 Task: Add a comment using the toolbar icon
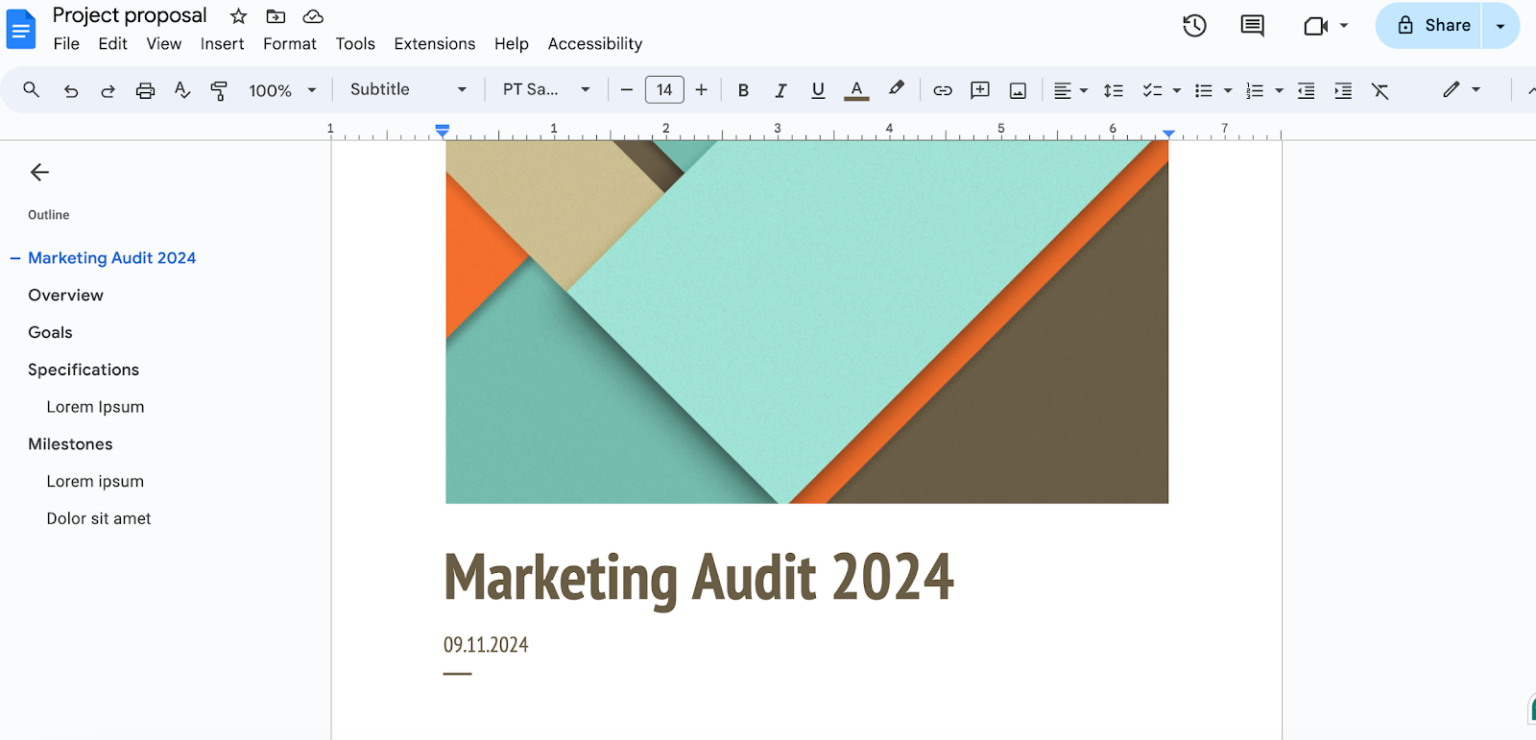coord(979,89)
